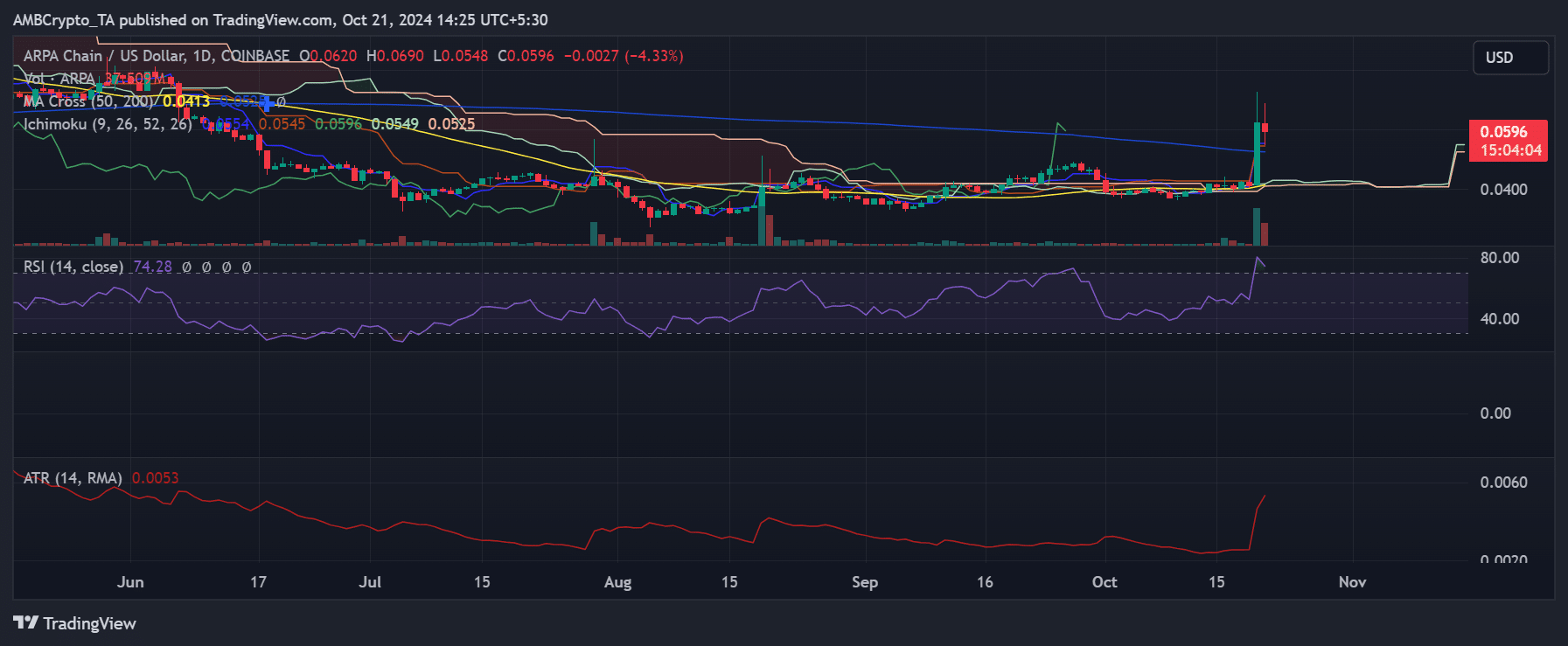Click the RSI value 74.28

pyautogui.click(x=152, y=267)
